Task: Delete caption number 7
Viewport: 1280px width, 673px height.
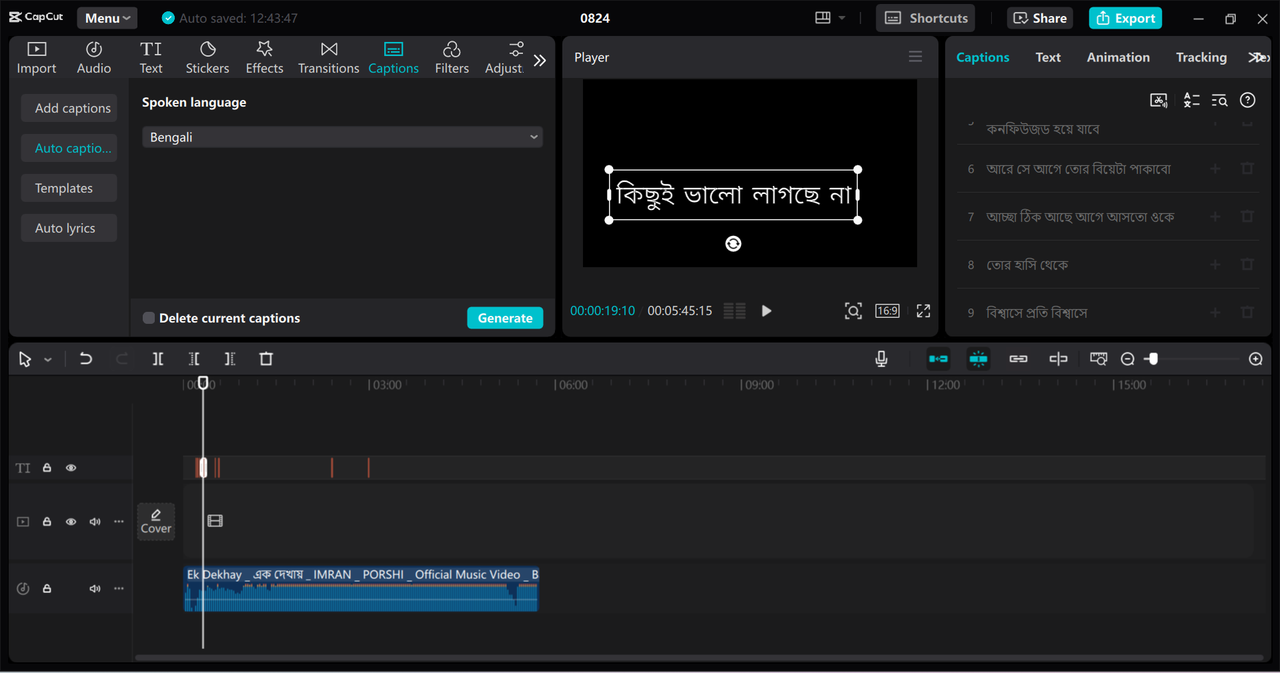Action: point(1247,217)
